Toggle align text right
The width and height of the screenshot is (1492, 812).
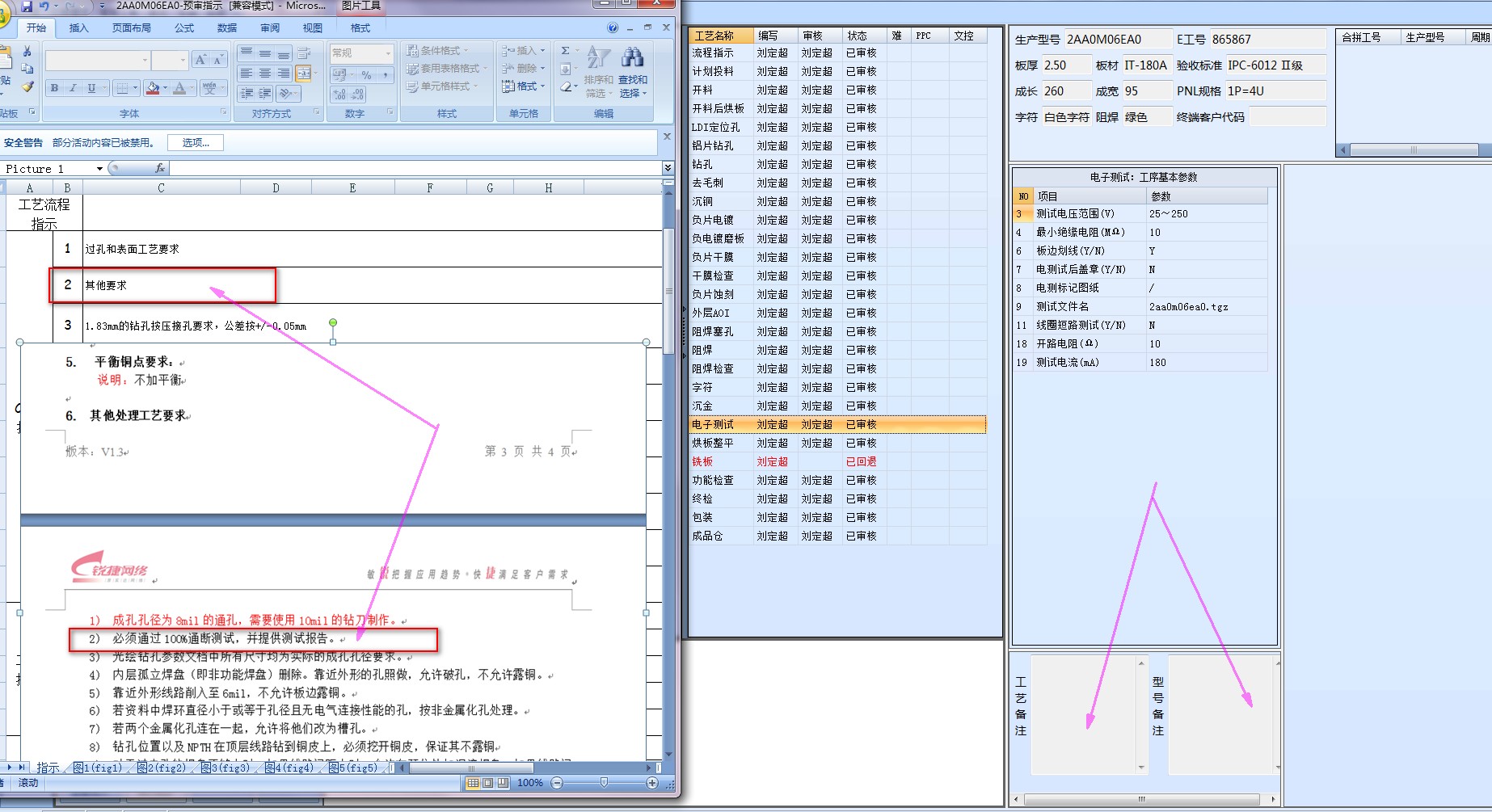coord(284,74)
